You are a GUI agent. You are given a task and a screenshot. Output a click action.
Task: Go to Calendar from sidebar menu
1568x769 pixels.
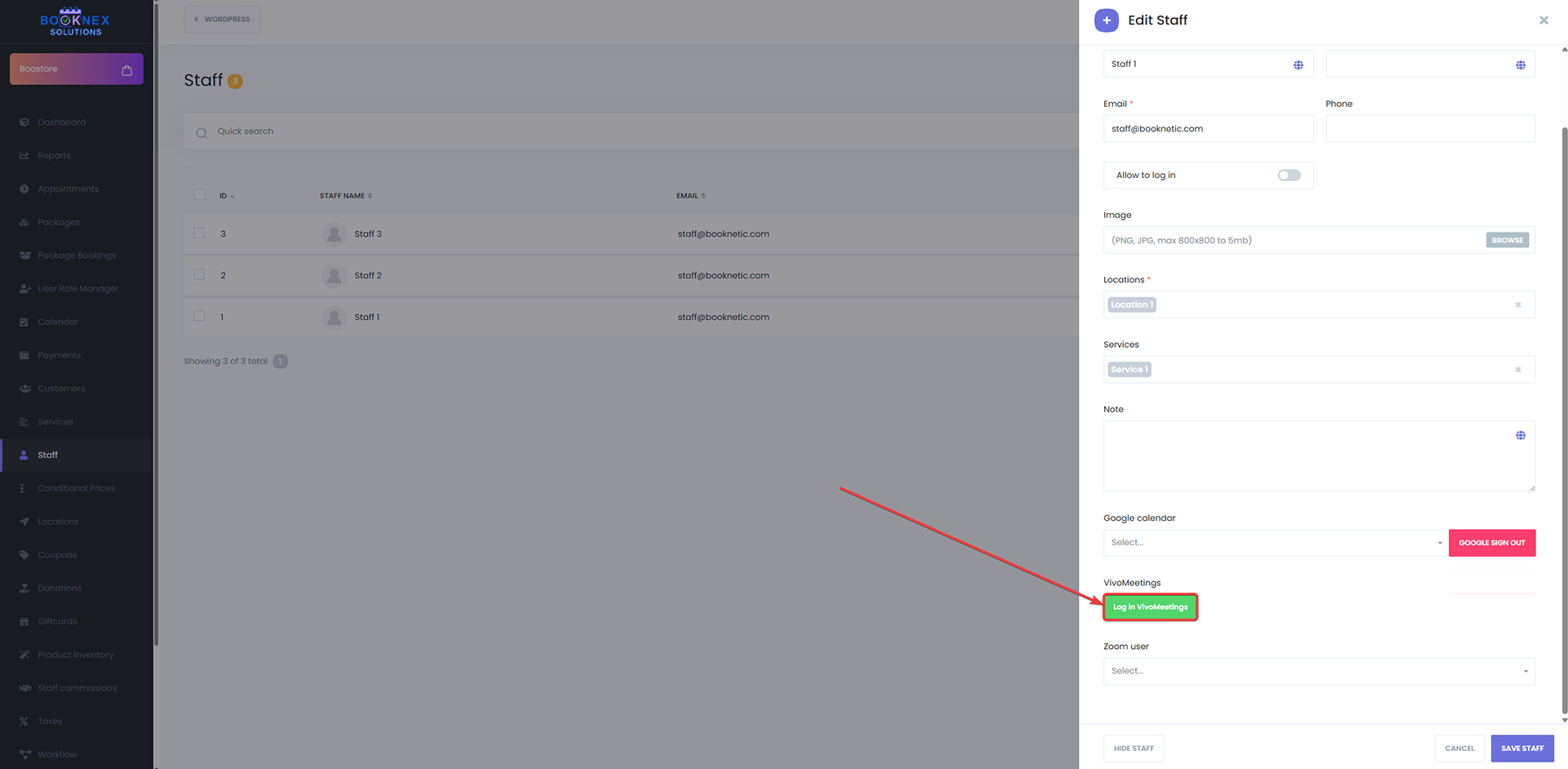tap(58, 322)
